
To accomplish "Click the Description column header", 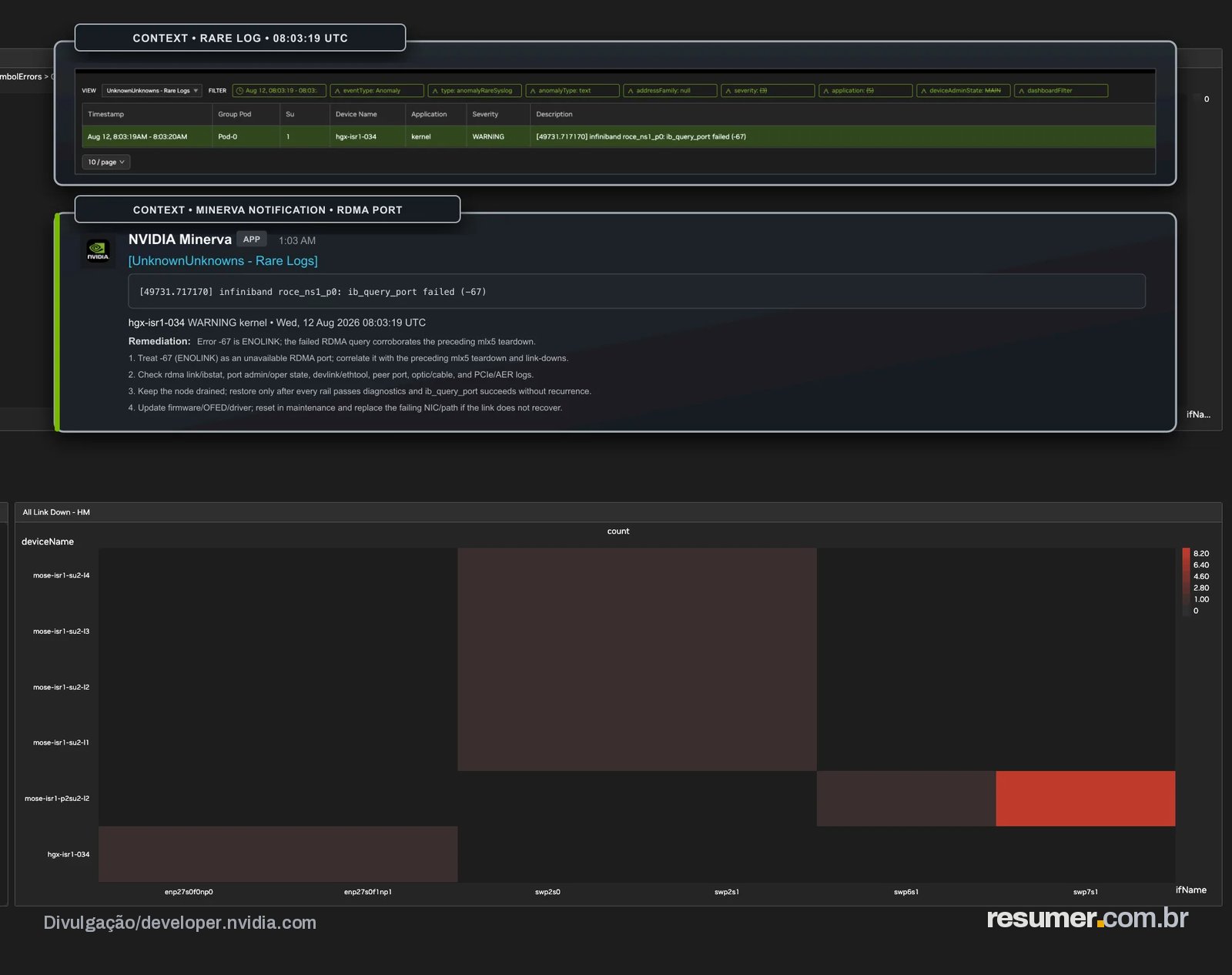I will pos(554,114).
